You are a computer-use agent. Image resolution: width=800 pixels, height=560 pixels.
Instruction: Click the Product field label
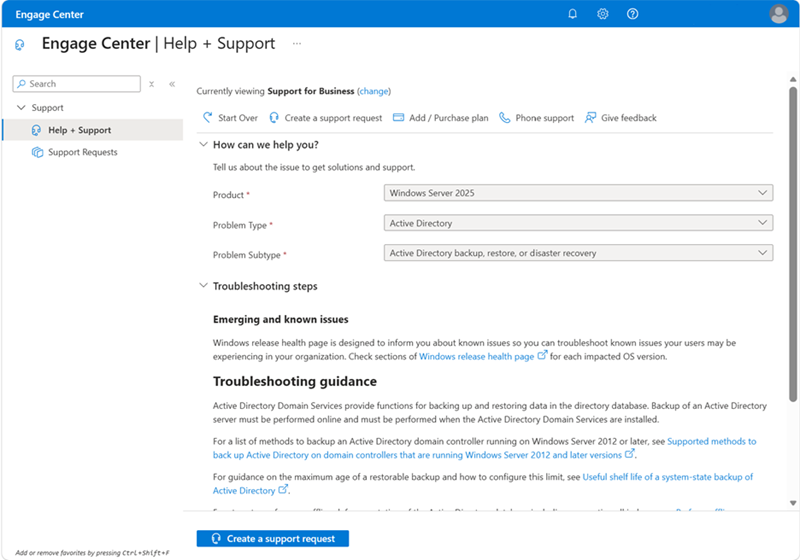228,195
